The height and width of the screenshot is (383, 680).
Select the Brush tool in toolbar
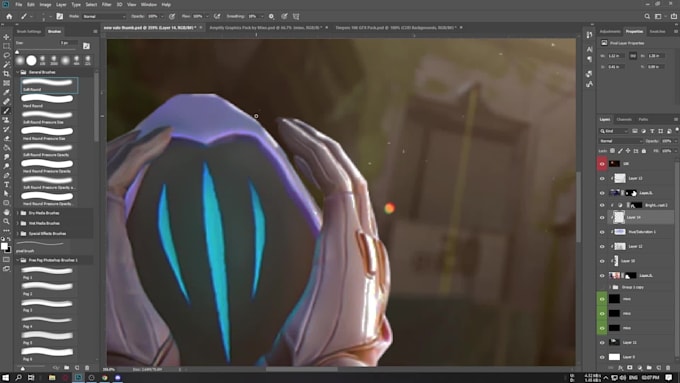pos(6,111)
